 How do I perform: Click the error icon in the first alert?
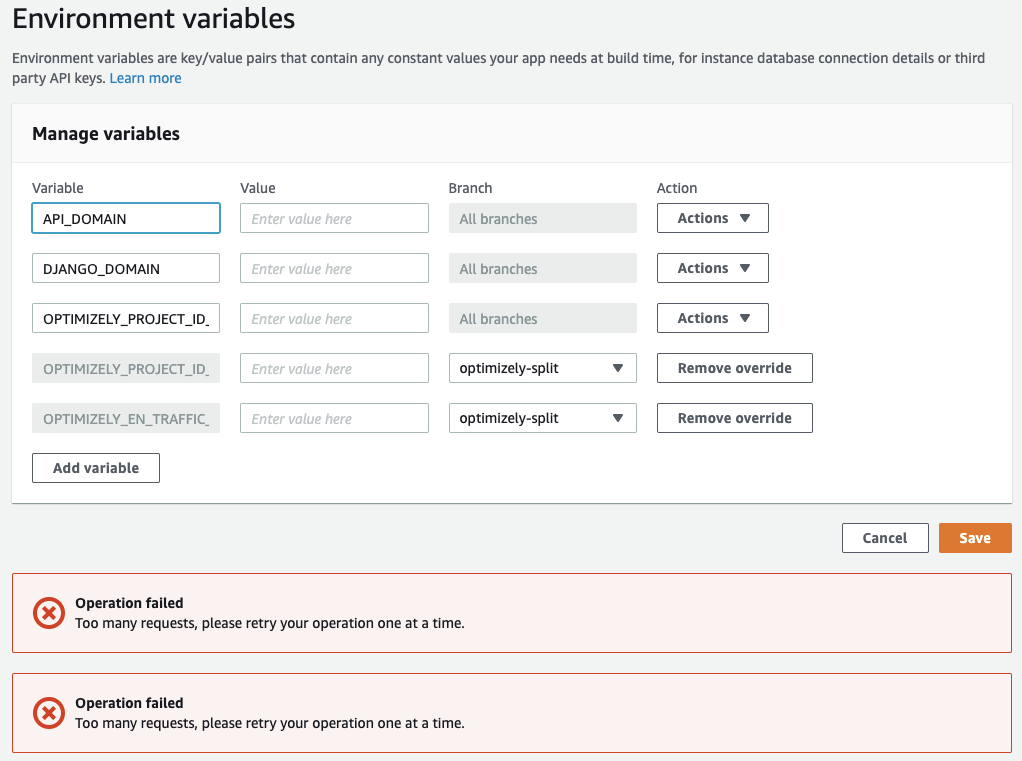pyautogui.click(x=48, y=613)
